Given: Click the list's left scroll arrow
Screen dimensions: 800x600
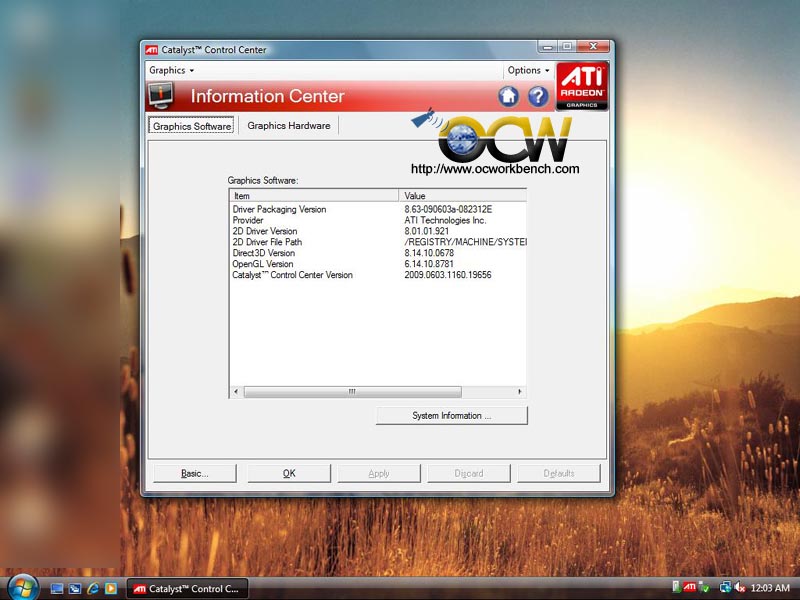Looking at the screenshot, I should pyautogui.click(x=236, y=391).
